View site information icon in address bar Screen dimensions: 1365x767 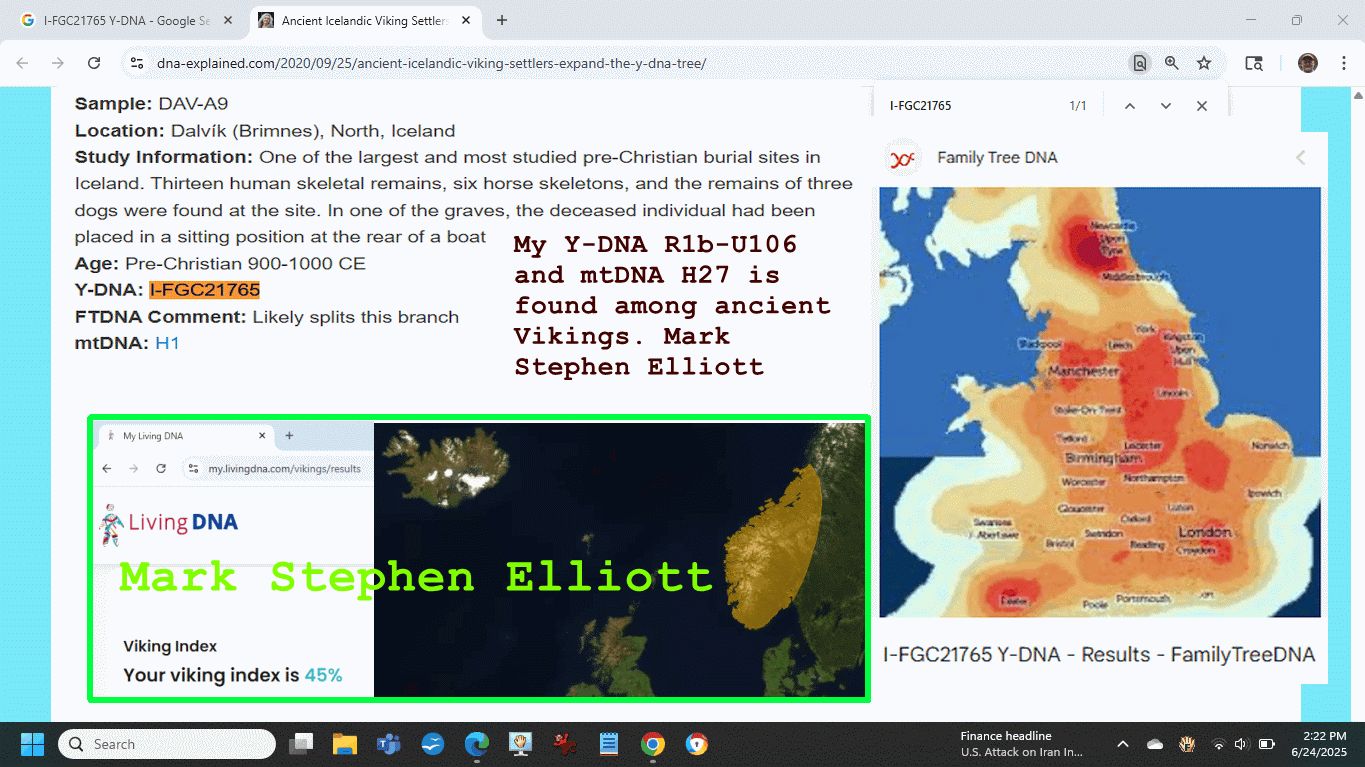click(137, 63)
